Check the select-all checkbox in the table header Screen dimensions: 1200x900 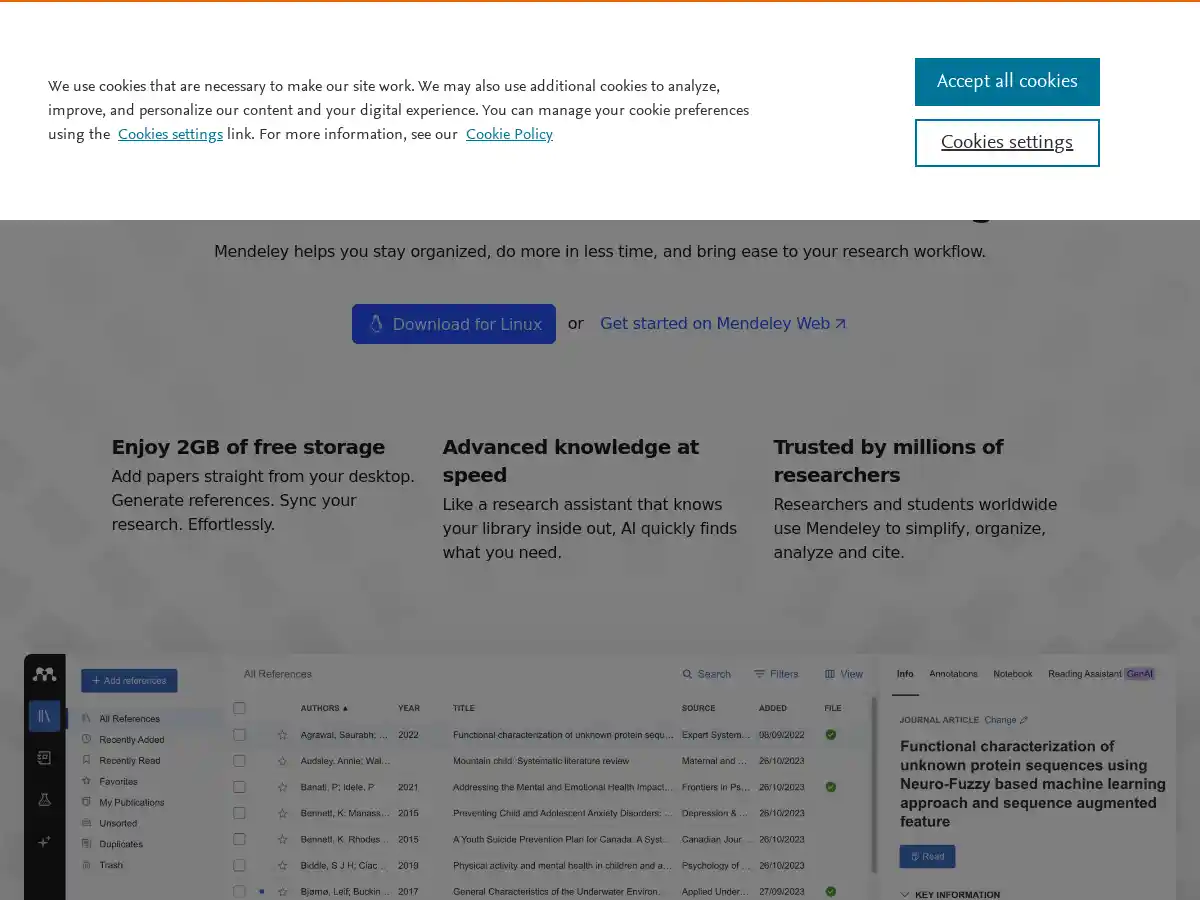click(x=239, y=708)
